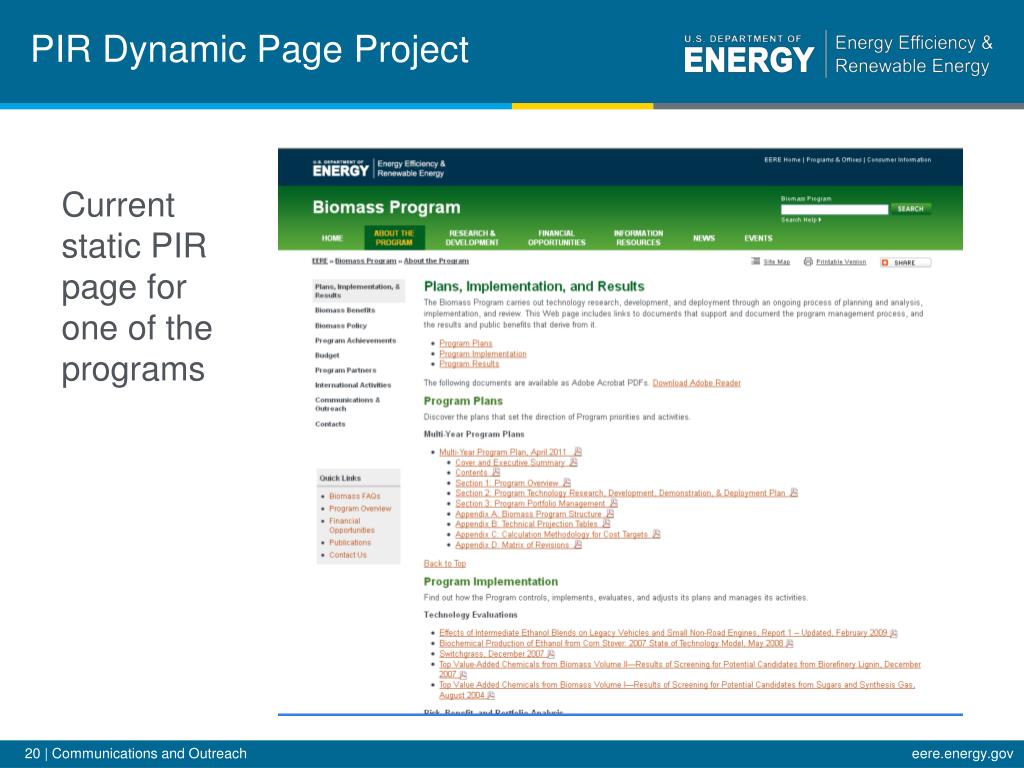The image size is (1024, 768).
Task: Click the Biomass Program breadcrumb link
Action: 366,261
